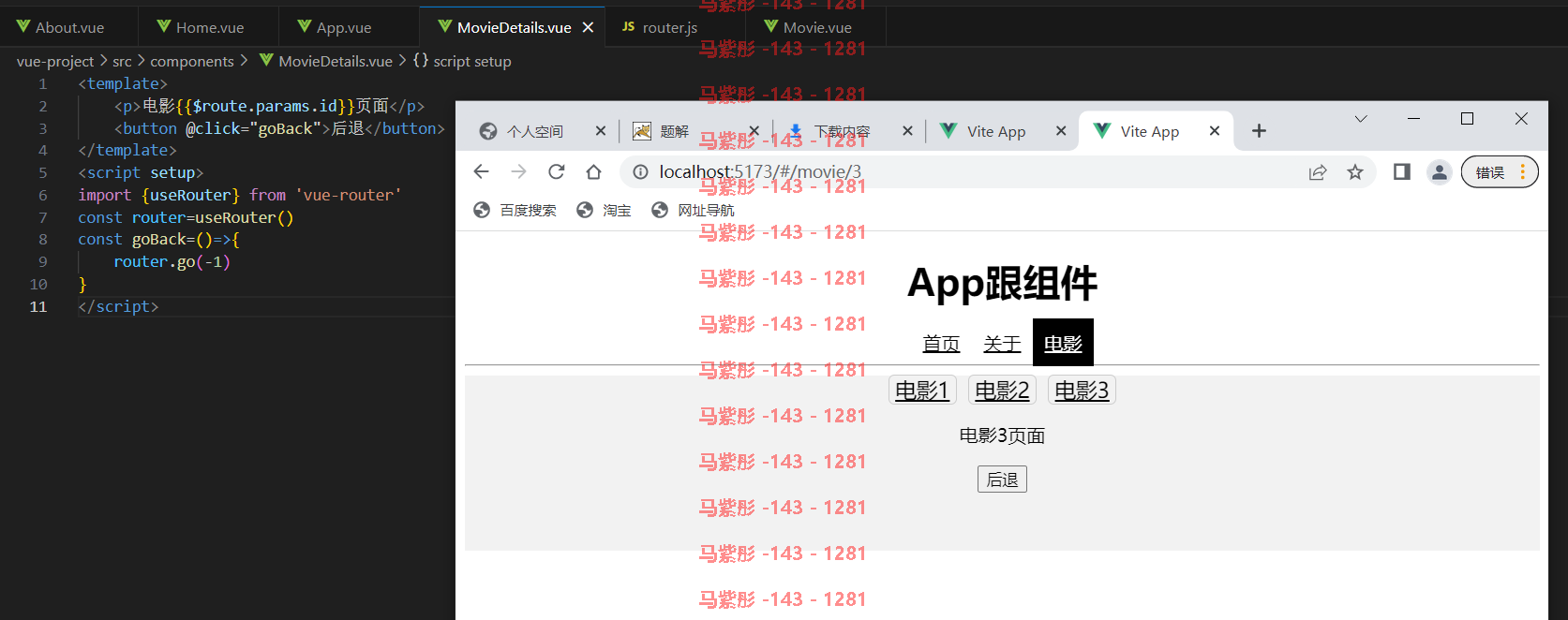This screenshot has height=620, width=1568.
Task: Click the 错误 update button
Action: 1500,171
